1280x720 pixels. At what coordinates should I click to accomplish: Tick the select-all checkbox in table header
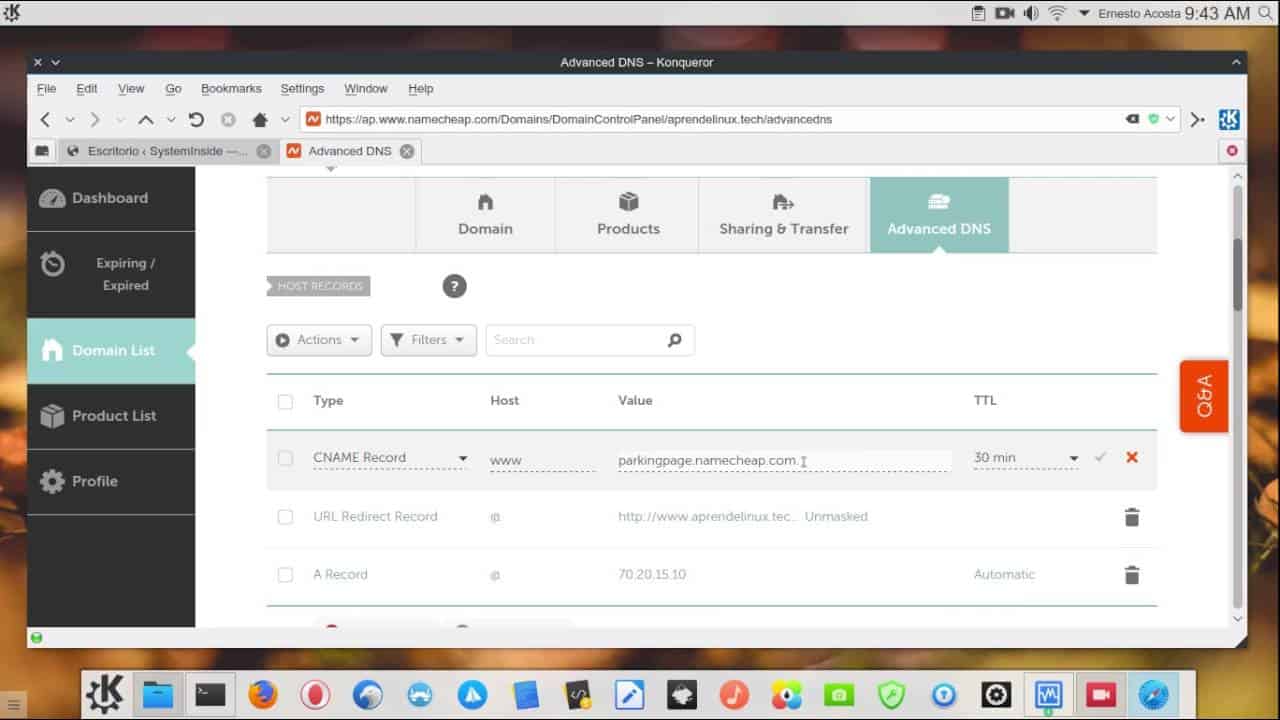coord(285,401)
